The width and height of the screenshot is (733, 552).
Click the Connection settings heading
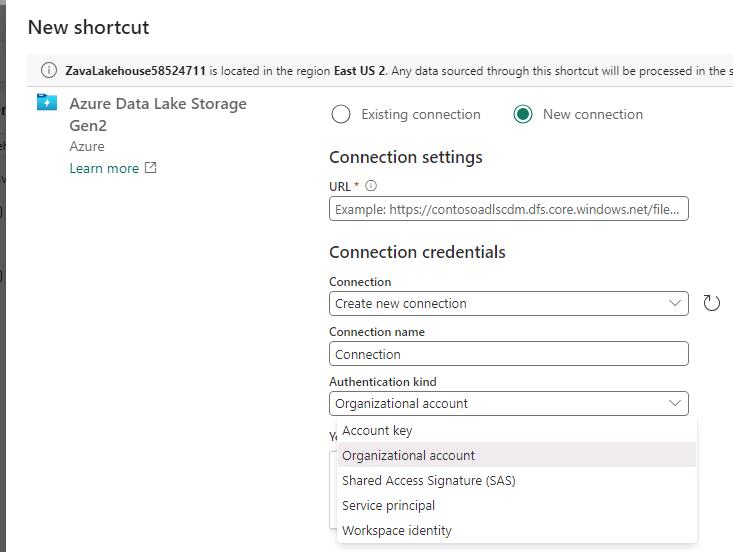[406, 157]
